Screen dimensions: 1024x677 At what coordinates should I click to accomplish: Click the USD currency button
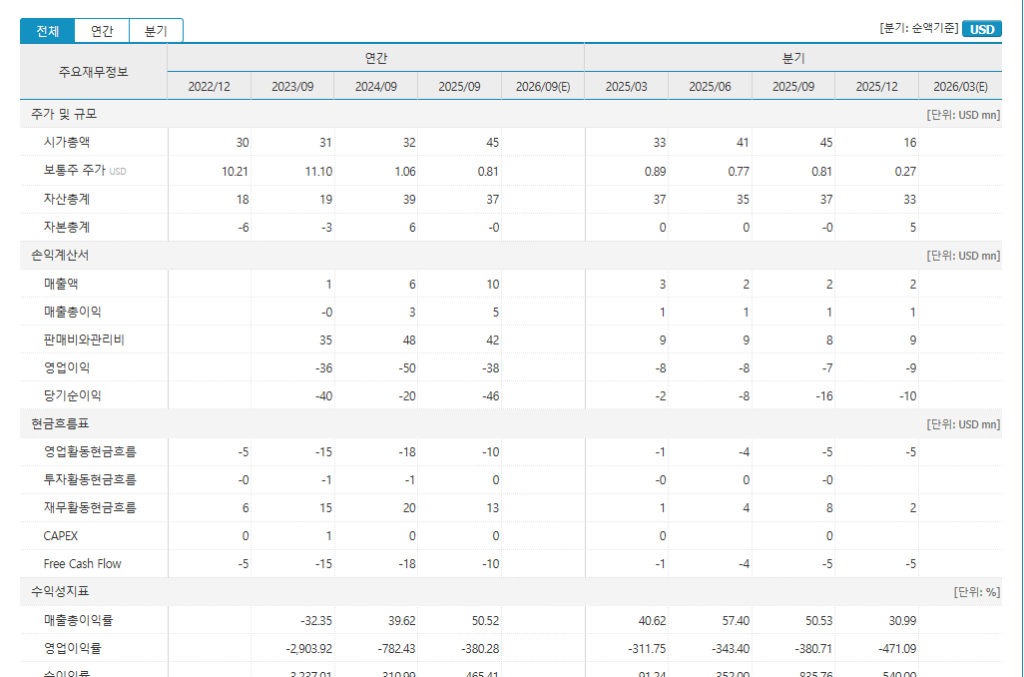(982, 29)
